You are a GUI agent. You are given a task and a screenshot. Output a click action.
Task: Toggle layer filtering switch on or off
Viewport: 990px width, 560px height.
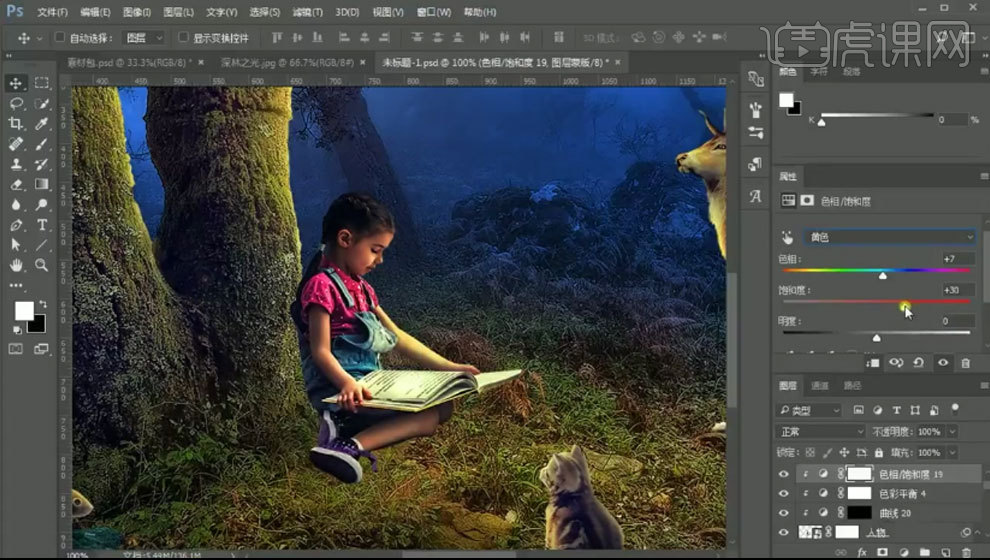point(955,408)
